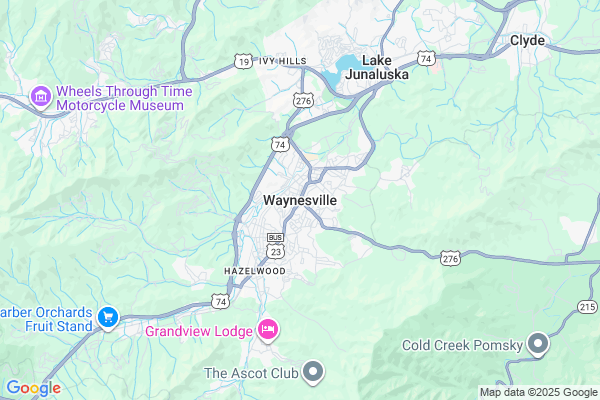Click the route 215 shield
Image resolution: width=600 pixels, height=400 pixels.
587,307
